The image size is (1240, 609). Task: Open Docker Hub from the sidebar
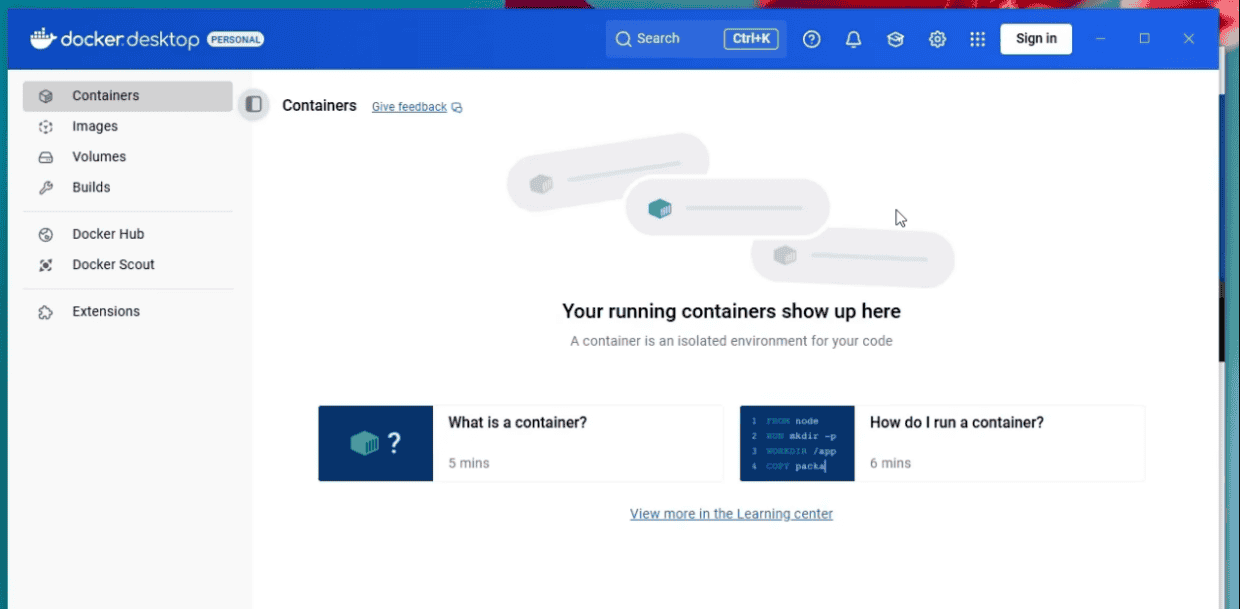click(x=106, y=233)
